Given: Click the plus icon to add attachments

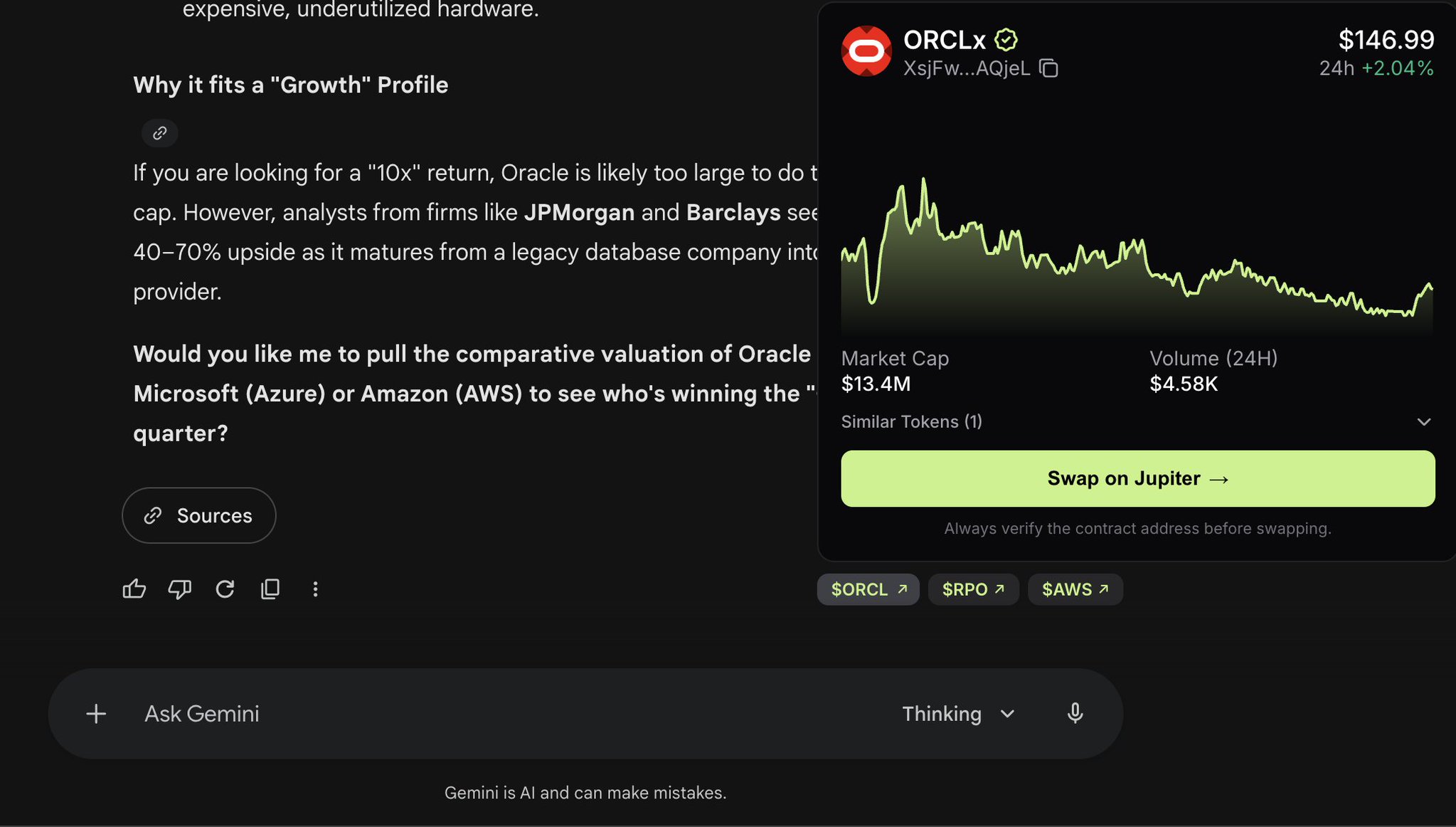Looking at the screenshot, I should tap(96, 713).
